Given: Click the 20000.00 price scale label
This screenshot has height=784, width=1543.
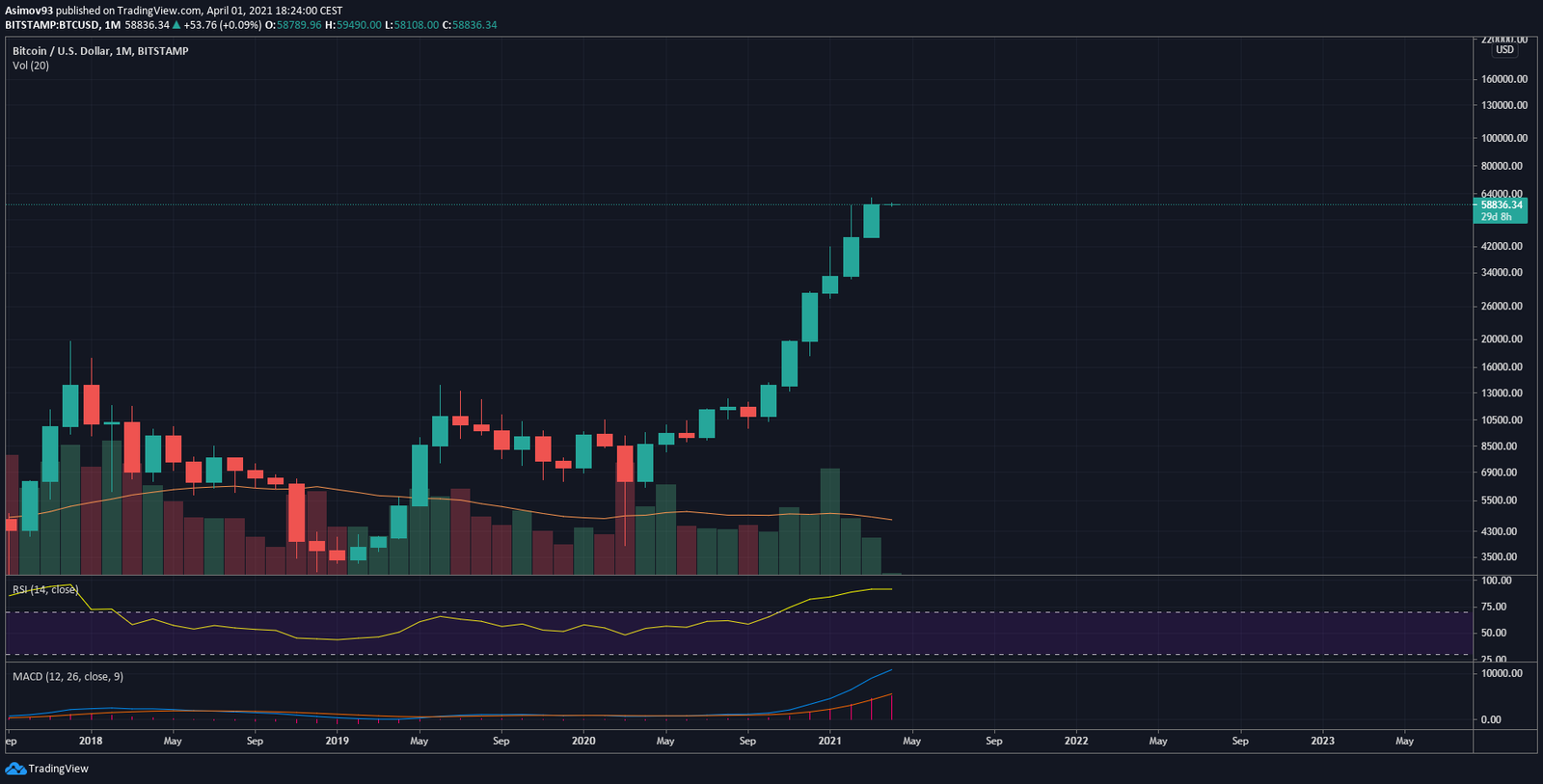Looking at the screenshot, I should (1504, 339).
